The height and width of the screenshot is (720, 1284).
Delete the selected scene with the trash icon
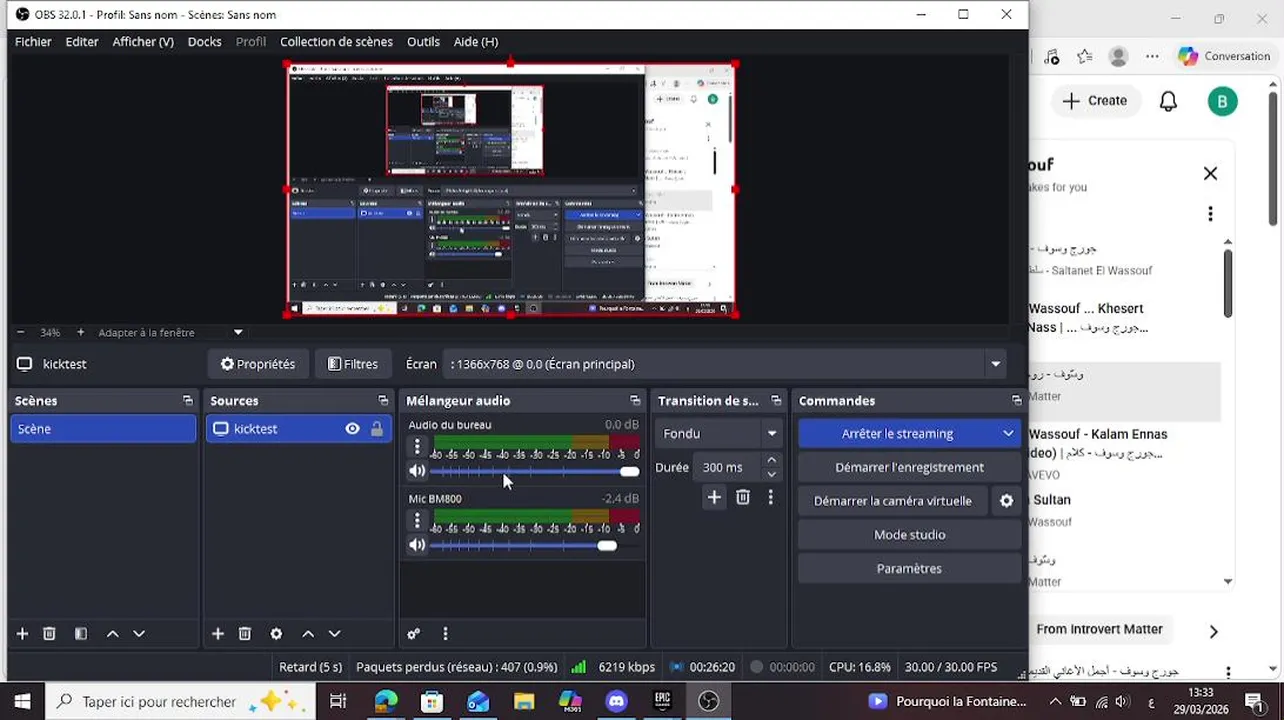[49, 634]
